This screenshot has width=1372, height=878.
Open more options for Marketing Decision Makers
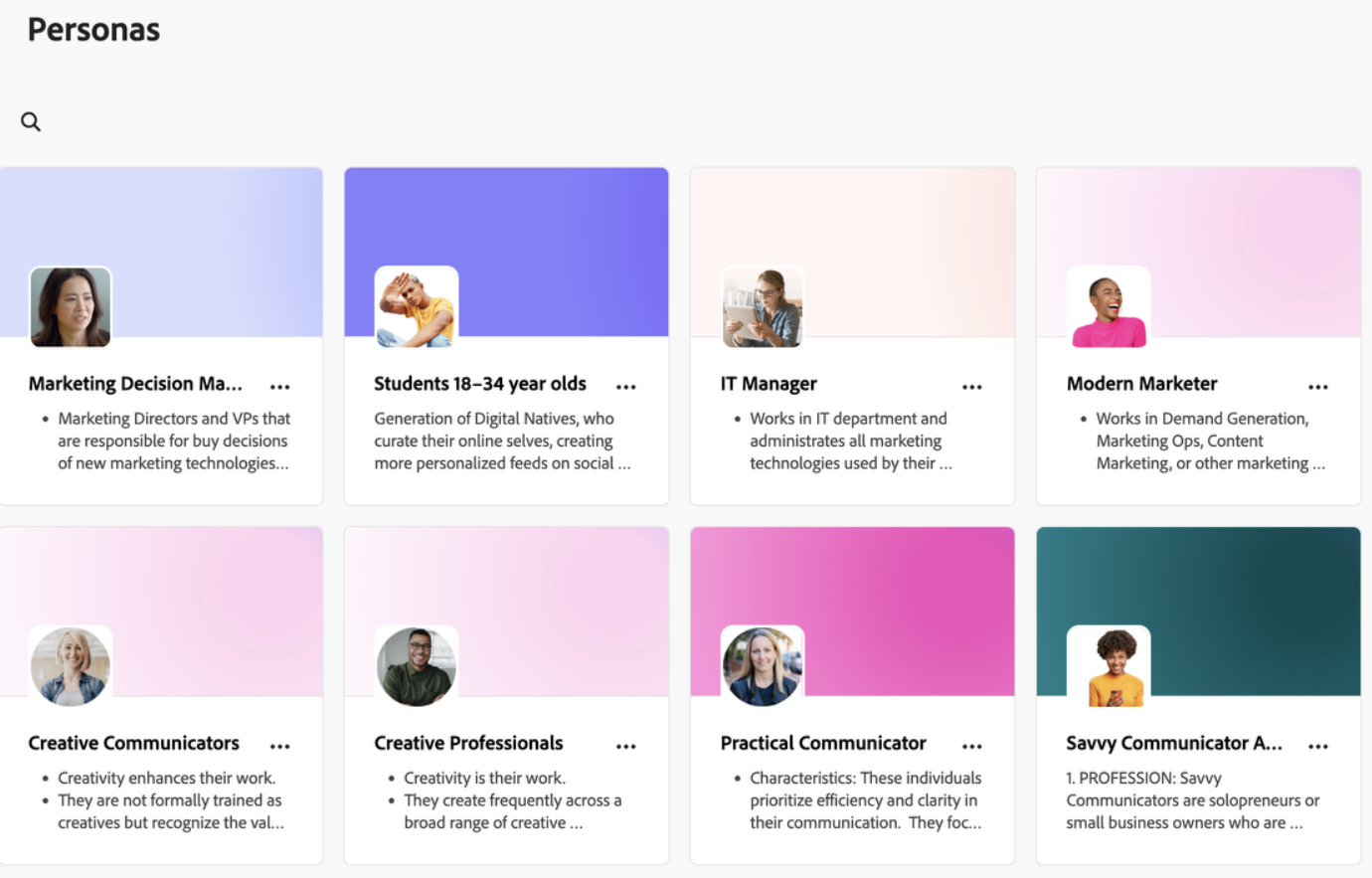pos(280,387)
